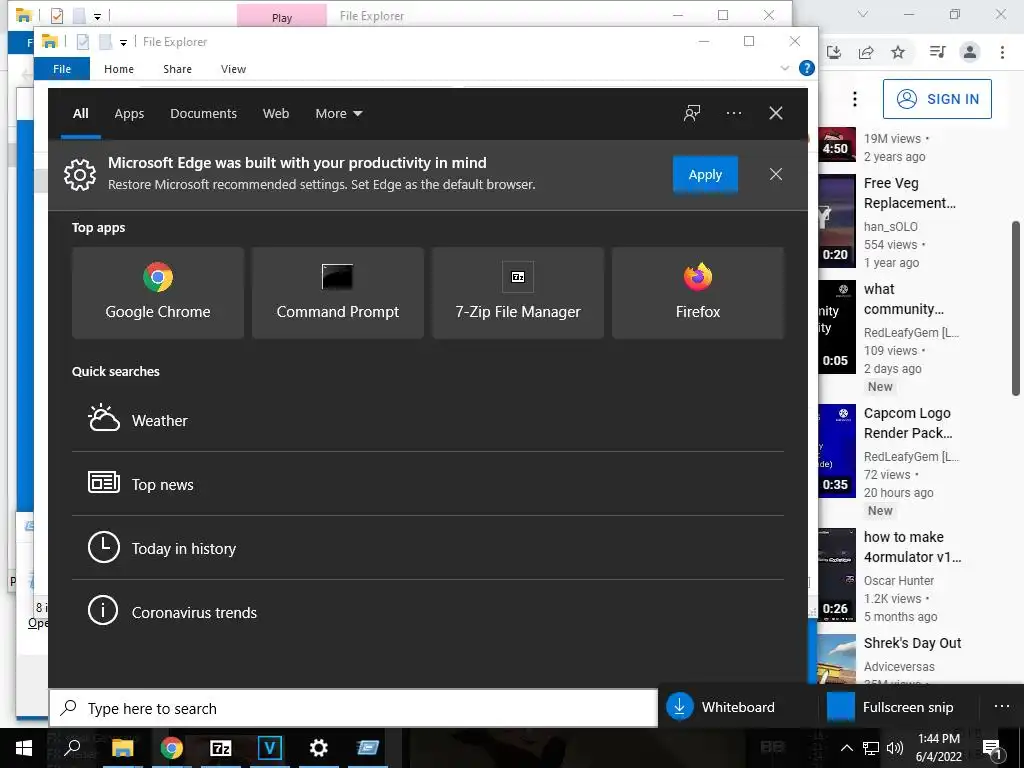Switch to the Documents search tab
This screenshot has height=768, width=1024.
[203, 114]
